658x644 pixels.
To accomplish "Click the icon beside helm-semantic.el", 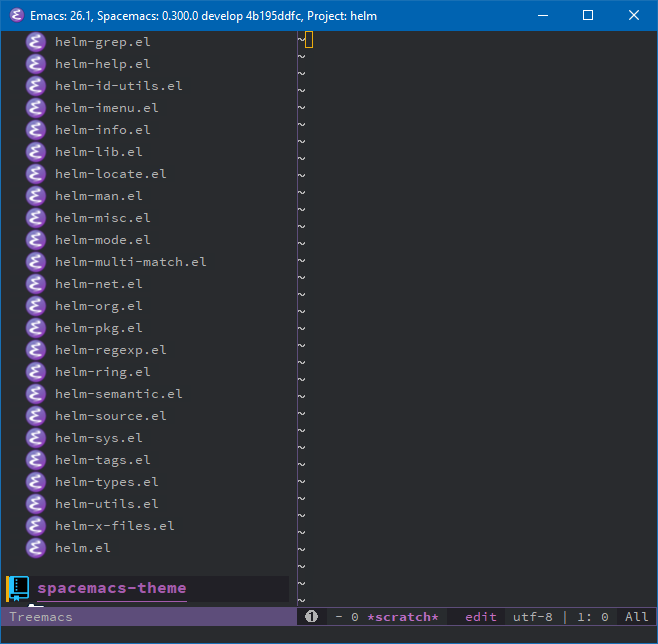I will [x=36, y=394].
